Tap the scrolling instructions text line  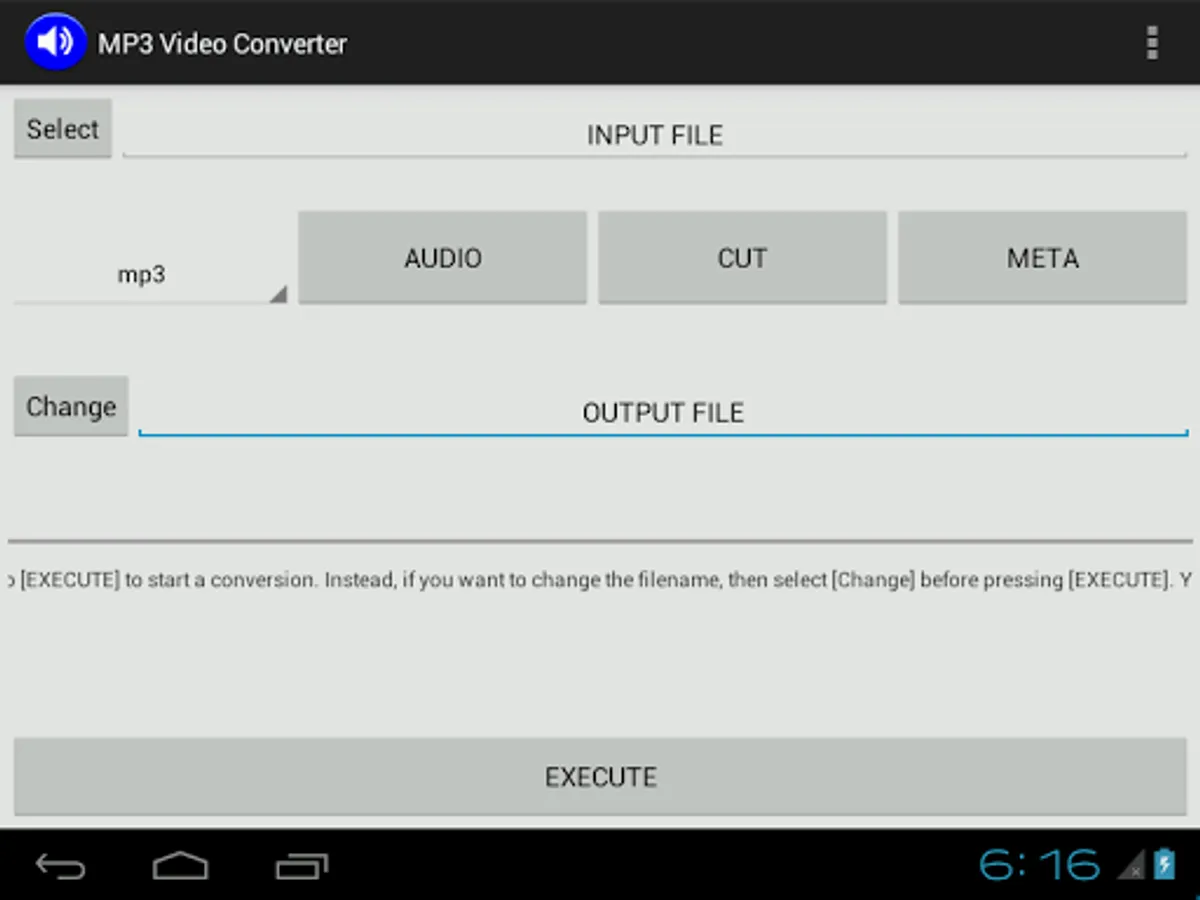click(600, 580)
